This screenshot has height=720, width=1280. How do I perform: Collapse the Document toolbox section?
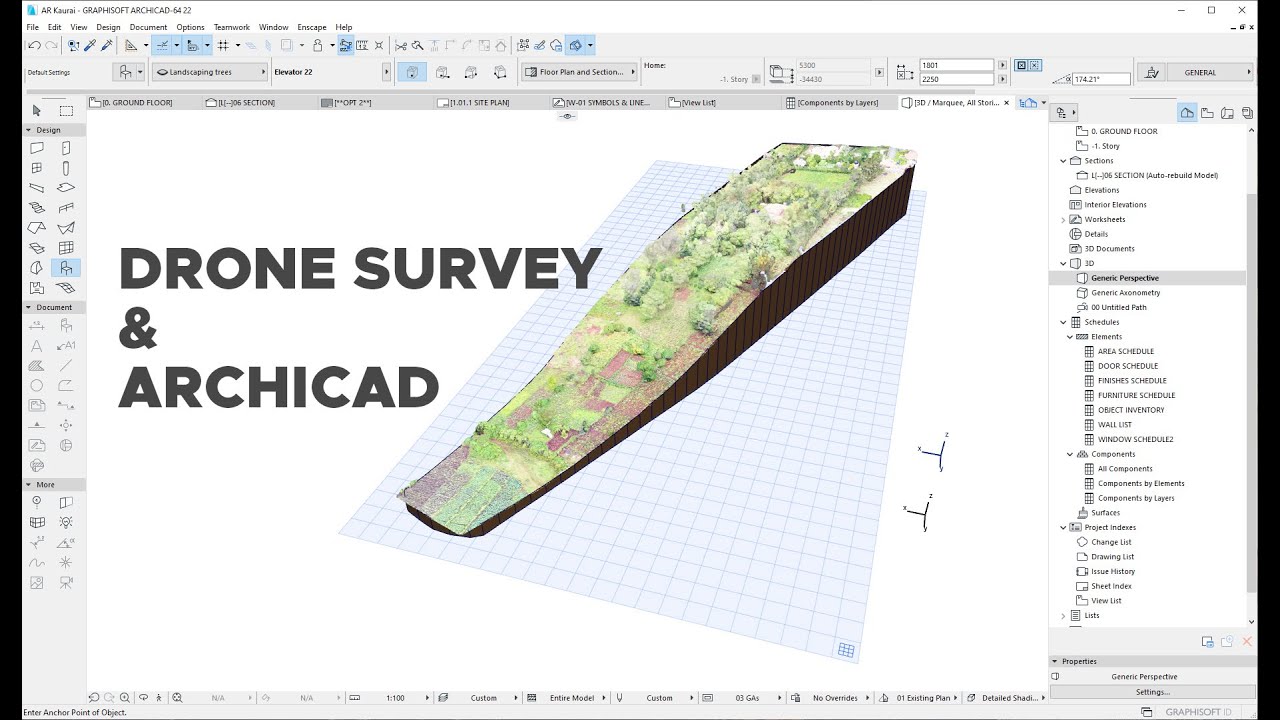(x=29, y=307)
